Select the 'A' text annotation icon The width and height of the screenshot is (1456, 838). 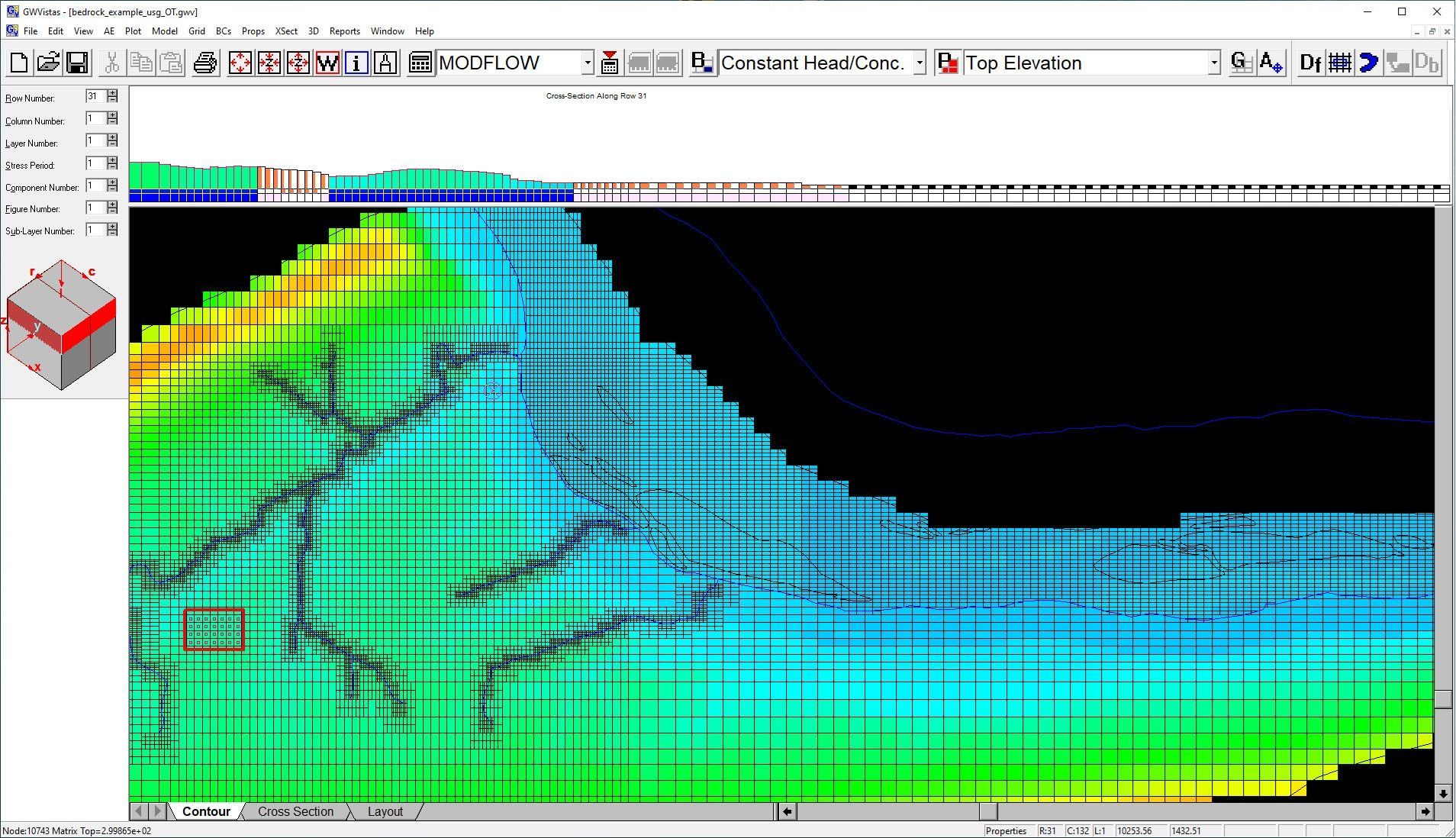385,63
